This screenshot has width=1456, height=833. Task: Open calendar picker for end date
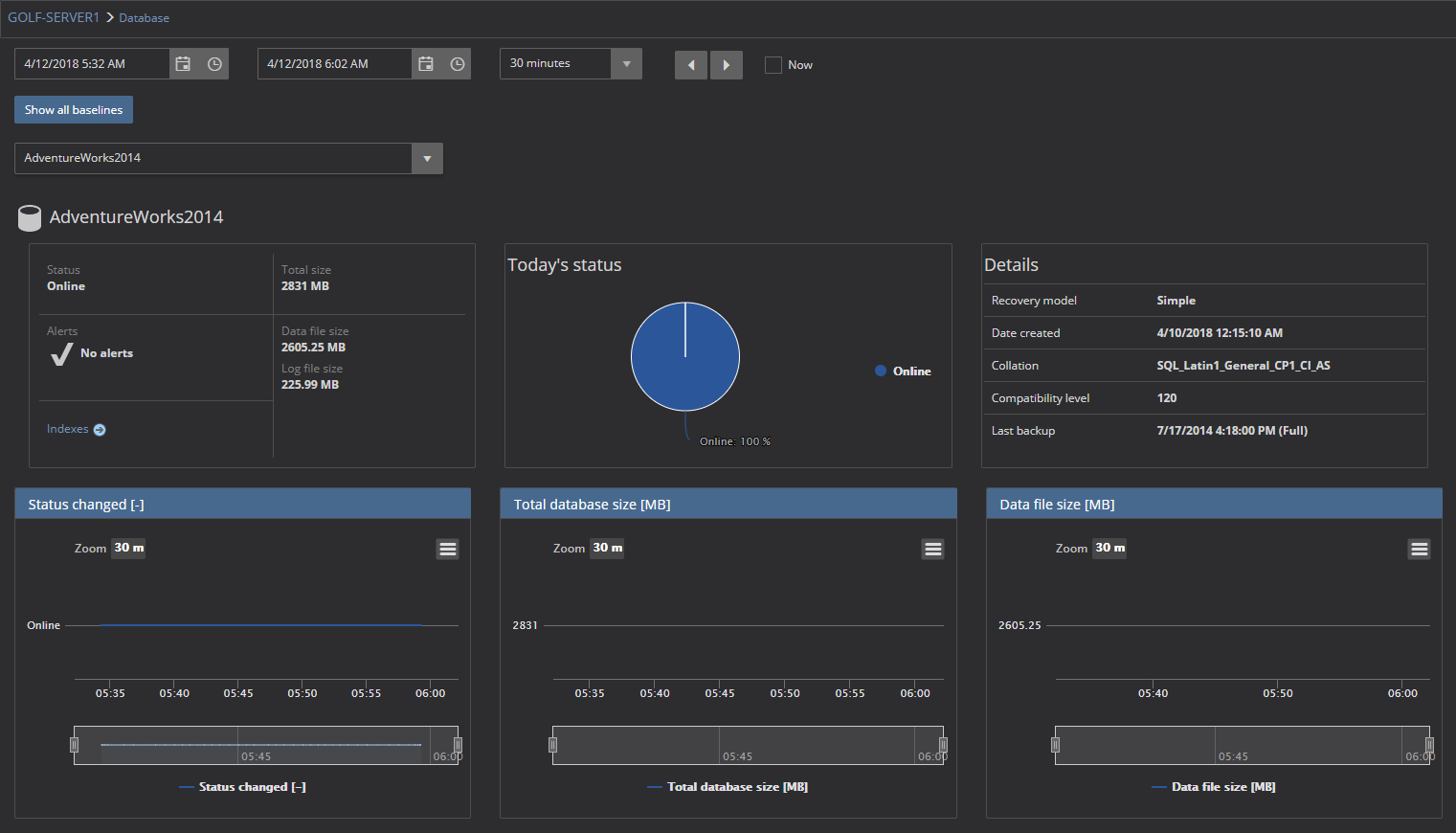pyautogui.click(x=426, y=64)
